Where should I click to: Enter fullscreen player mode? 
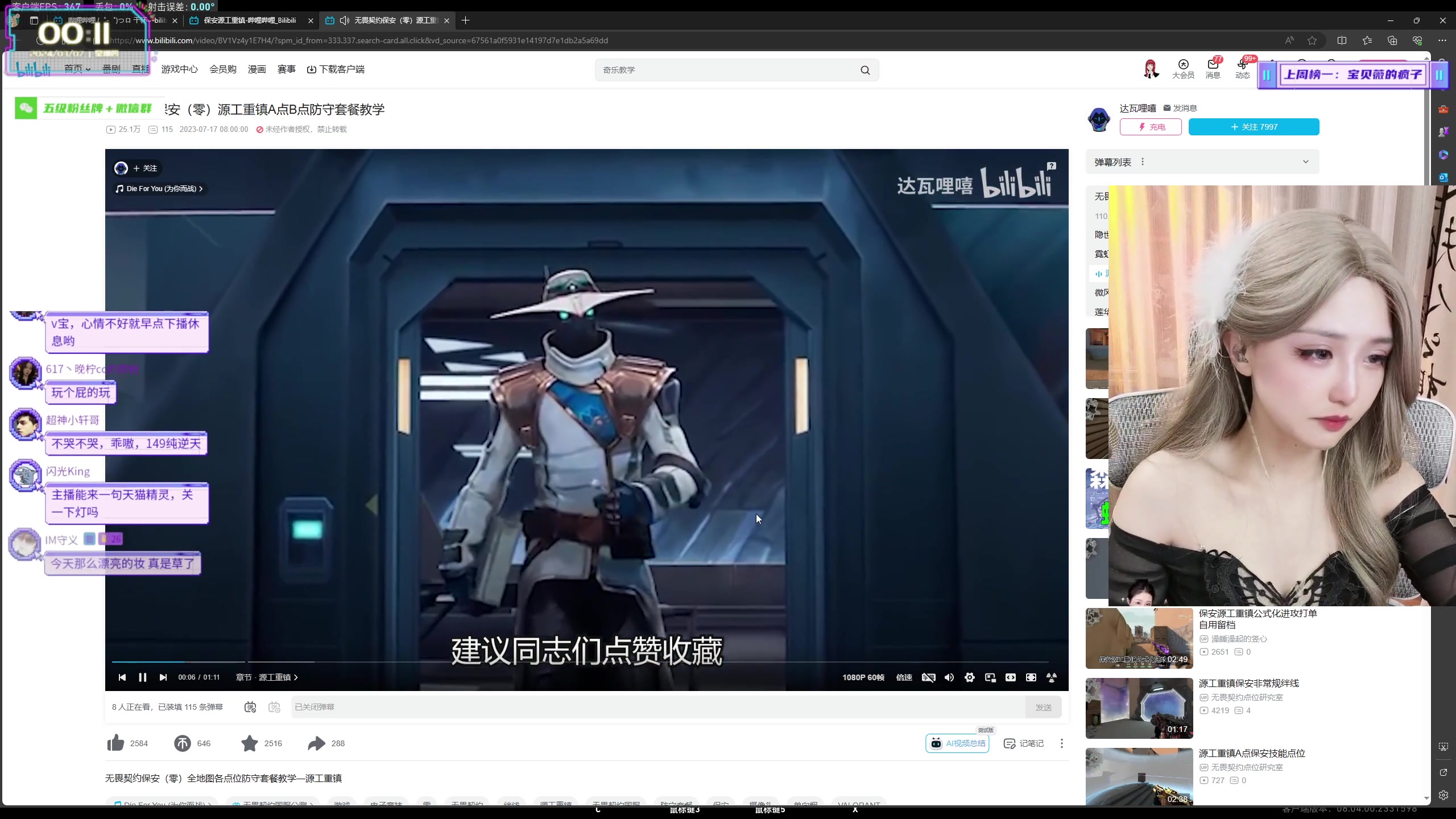coord(1031,677)
